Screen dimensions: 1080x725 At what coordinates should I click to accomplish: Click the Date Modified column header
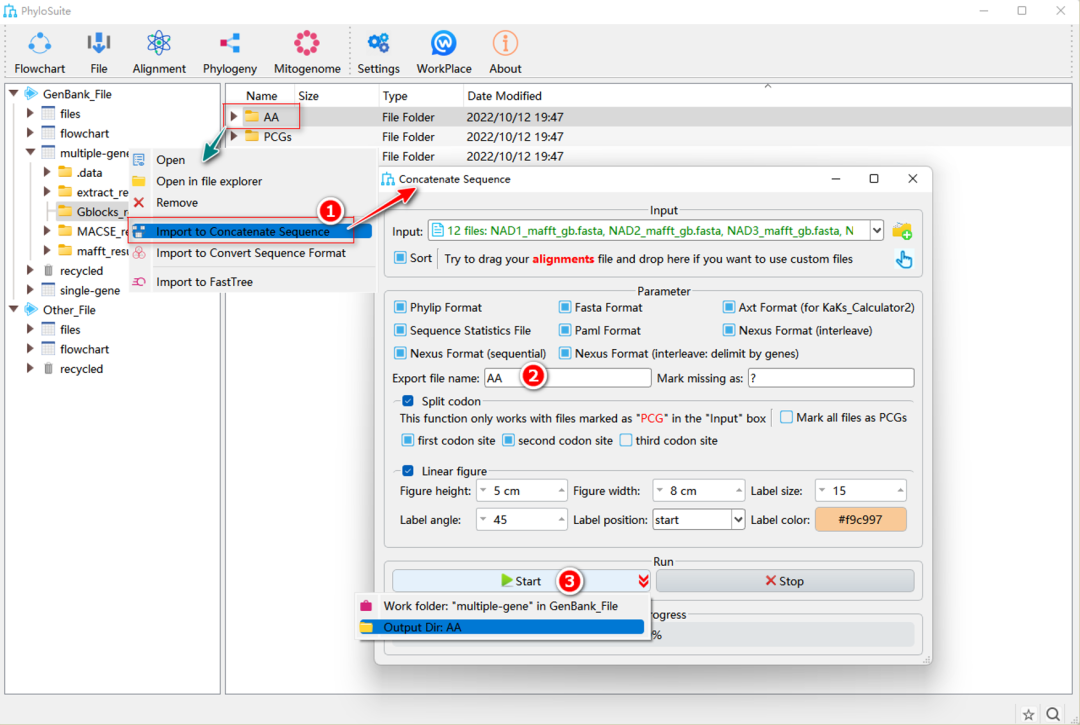(503, 96)
